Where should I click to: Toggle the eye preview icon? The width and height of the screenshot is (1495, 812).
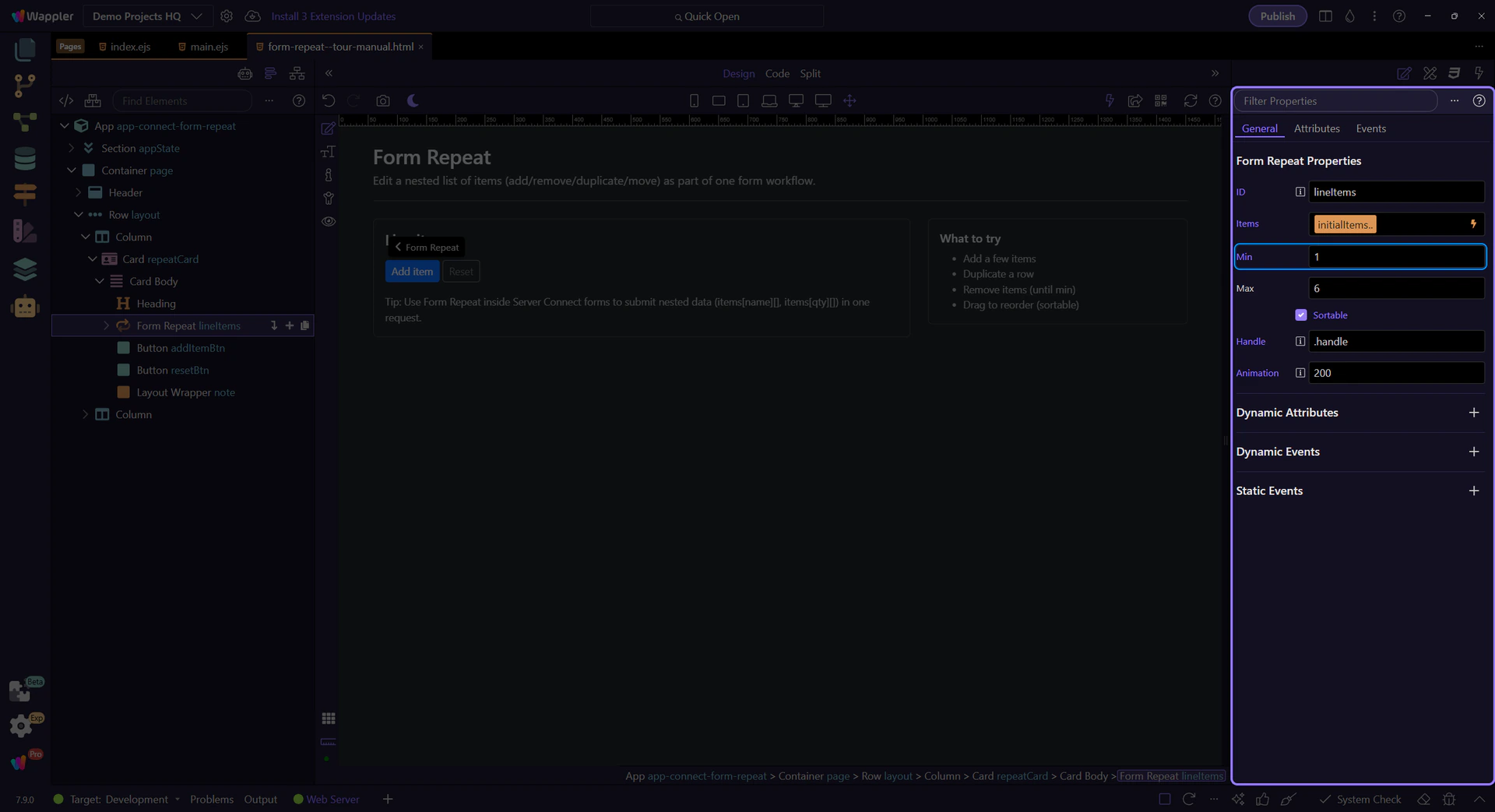(329, 221)
